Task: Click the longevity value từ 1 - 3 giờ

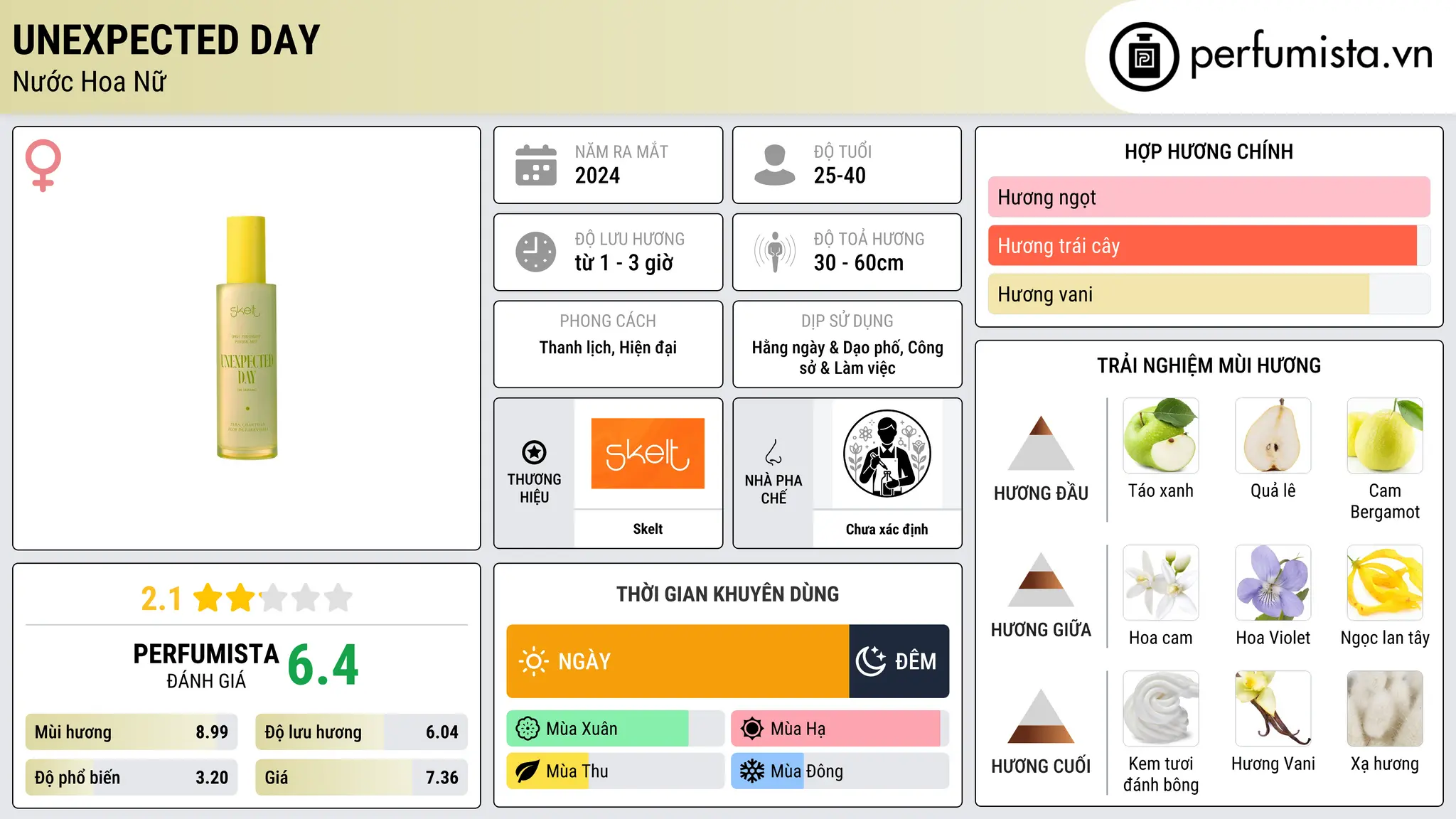Action: coord(623,263)
